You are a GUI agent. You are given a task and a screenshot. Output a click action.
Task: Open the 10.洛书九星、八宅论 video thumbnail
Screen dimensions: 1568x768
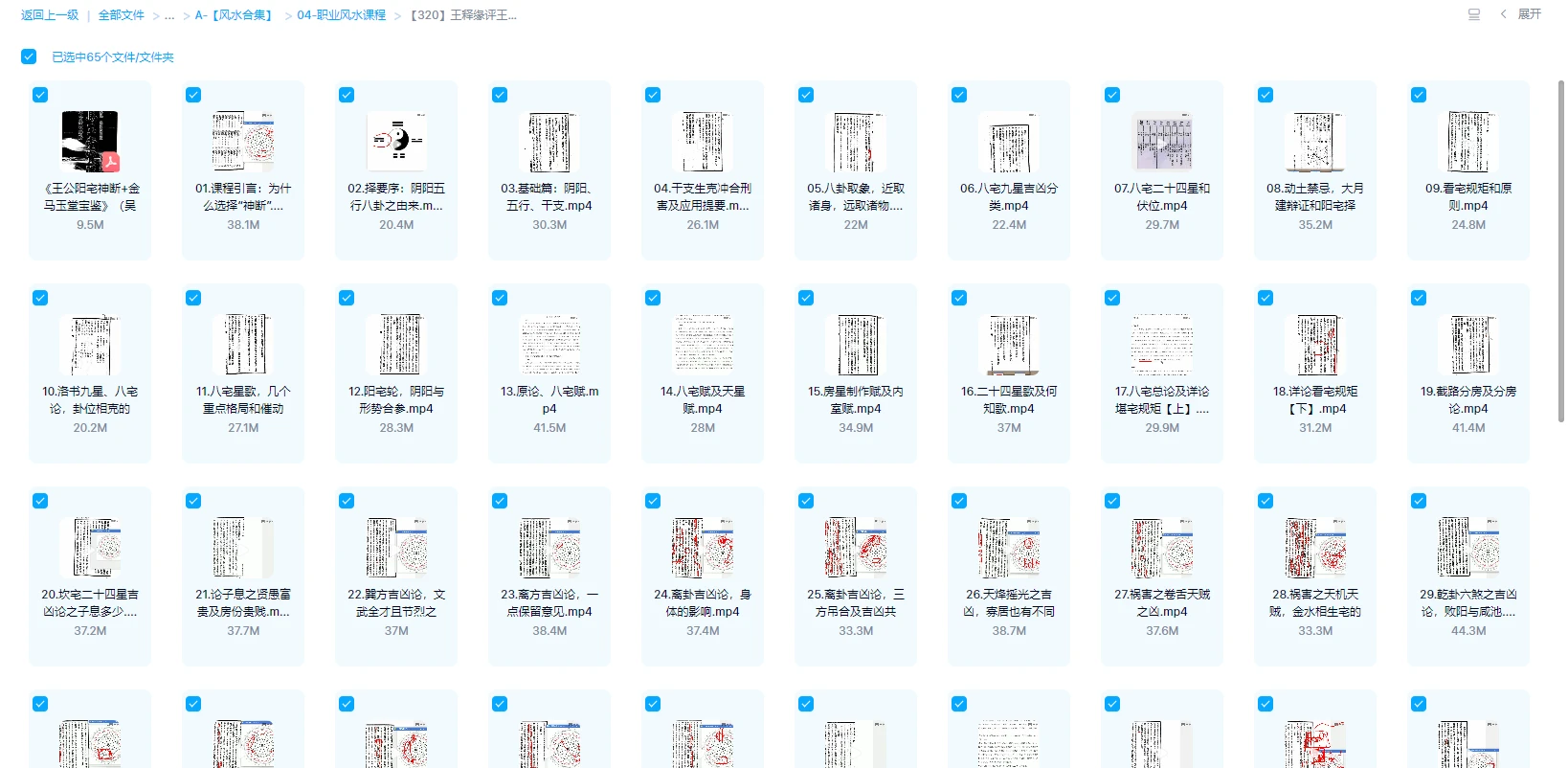coord(90,344)
